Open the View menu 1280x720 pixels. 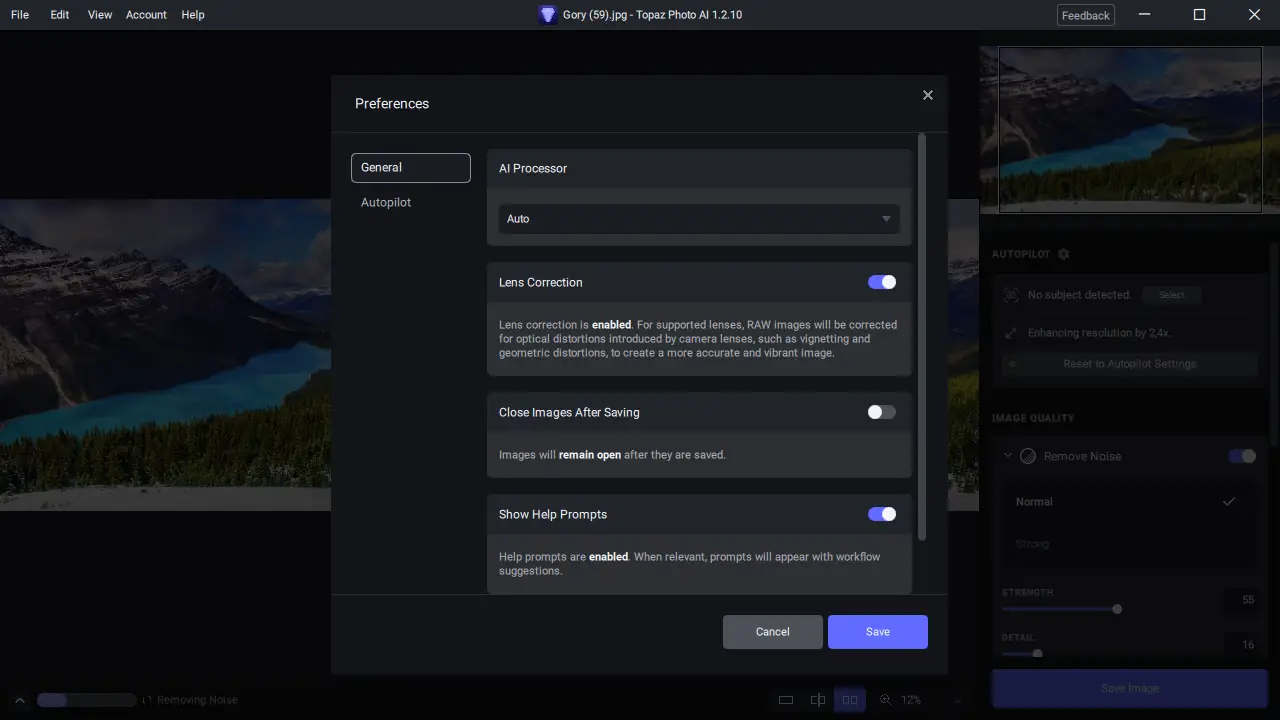(100, 15)
